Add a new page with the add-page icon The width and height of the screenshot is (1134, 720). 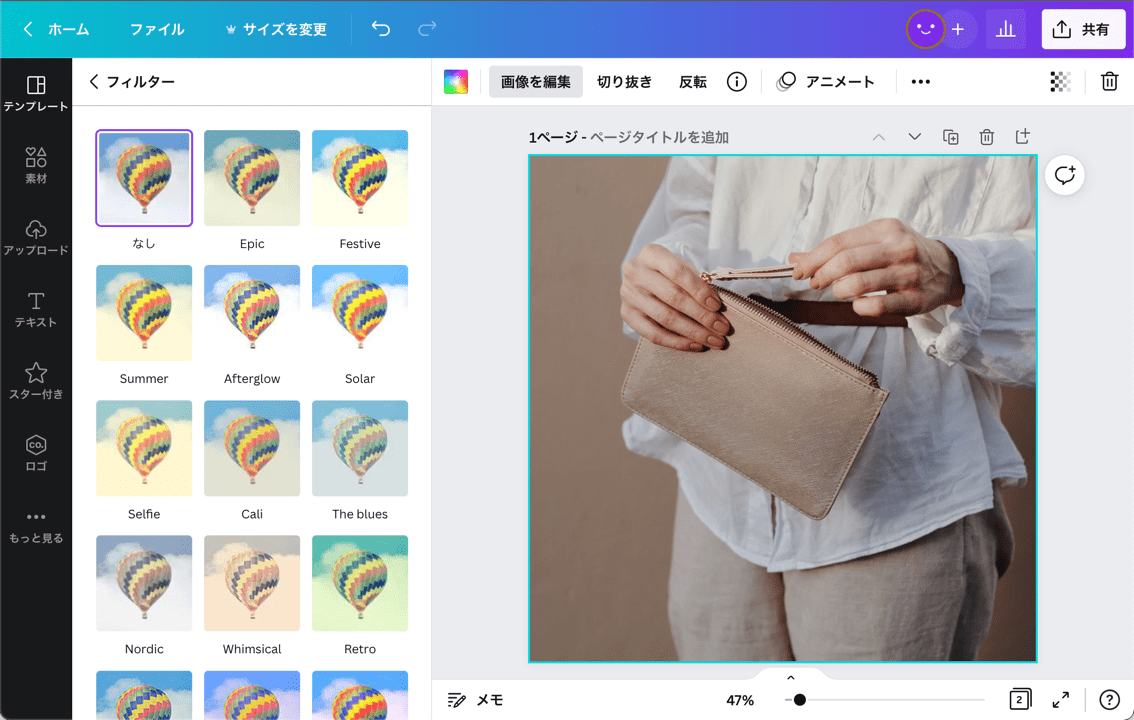click(x=1022, y=136)
